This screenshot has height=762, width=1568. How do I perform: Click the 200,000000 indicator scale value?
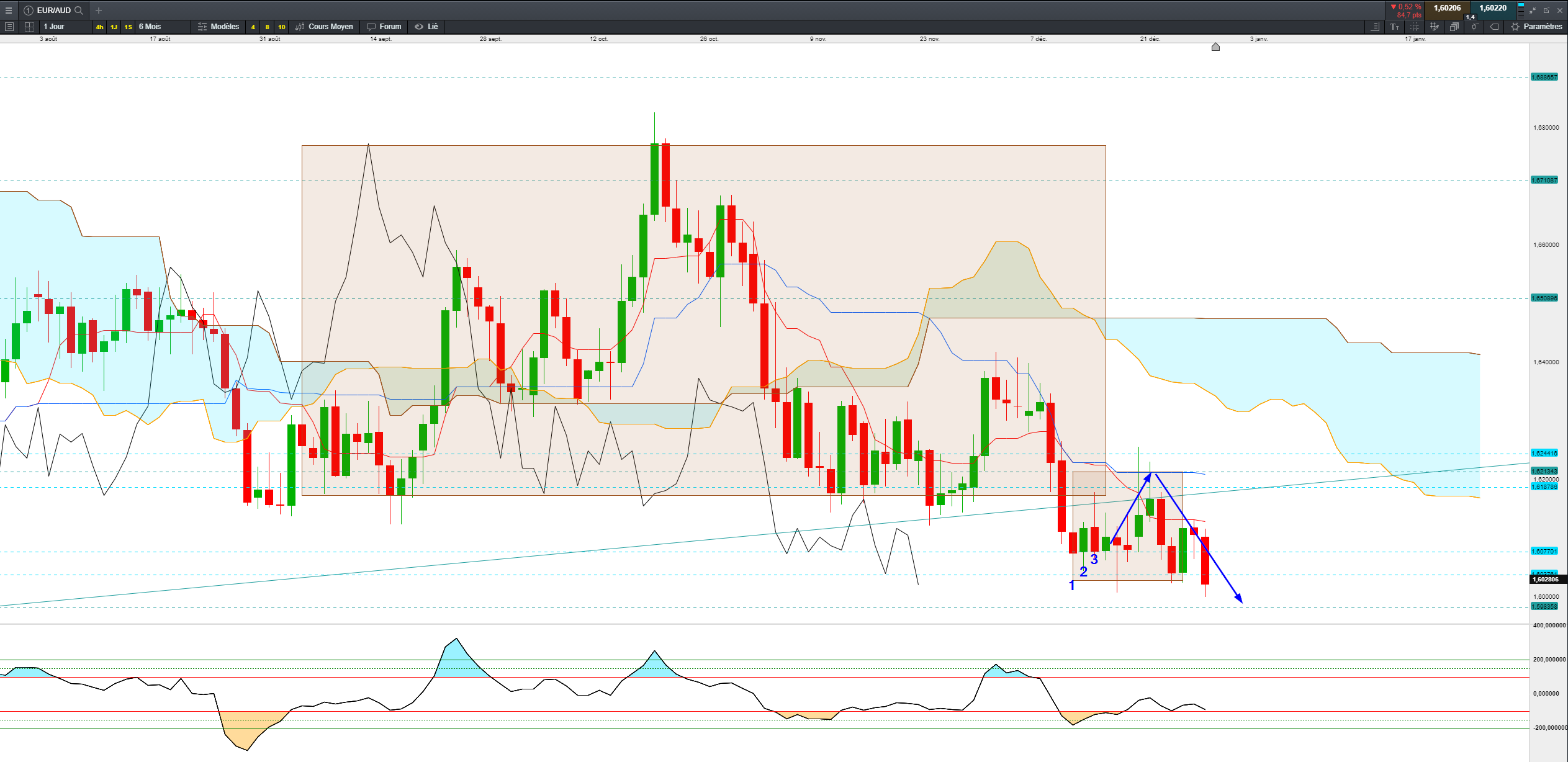click(1549, 660)
